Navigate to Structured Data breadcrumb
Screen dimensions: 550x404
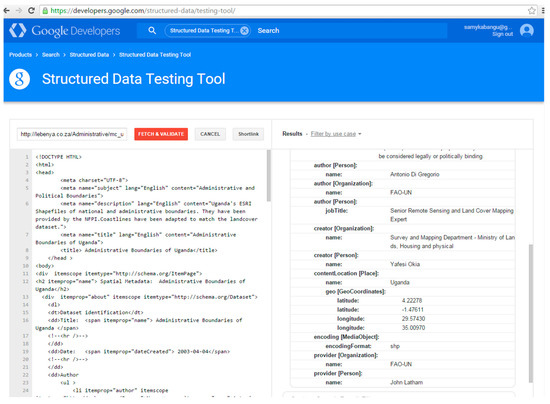click(x=89, y=55)
